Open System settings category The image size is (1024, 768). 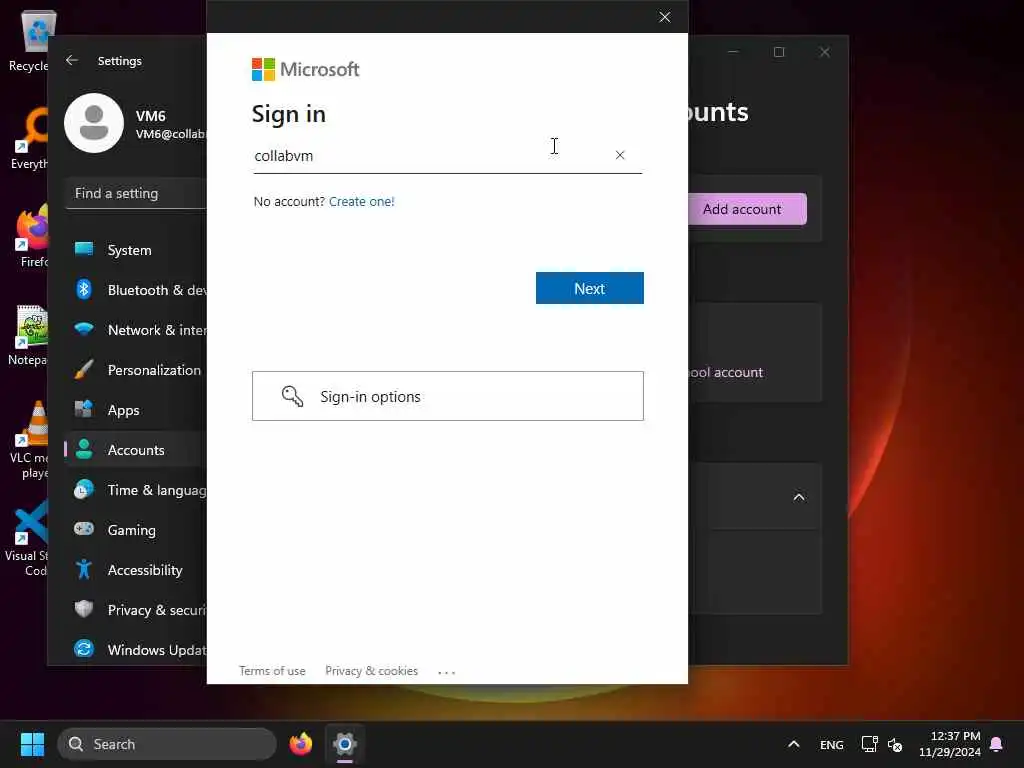pos(135,249)
